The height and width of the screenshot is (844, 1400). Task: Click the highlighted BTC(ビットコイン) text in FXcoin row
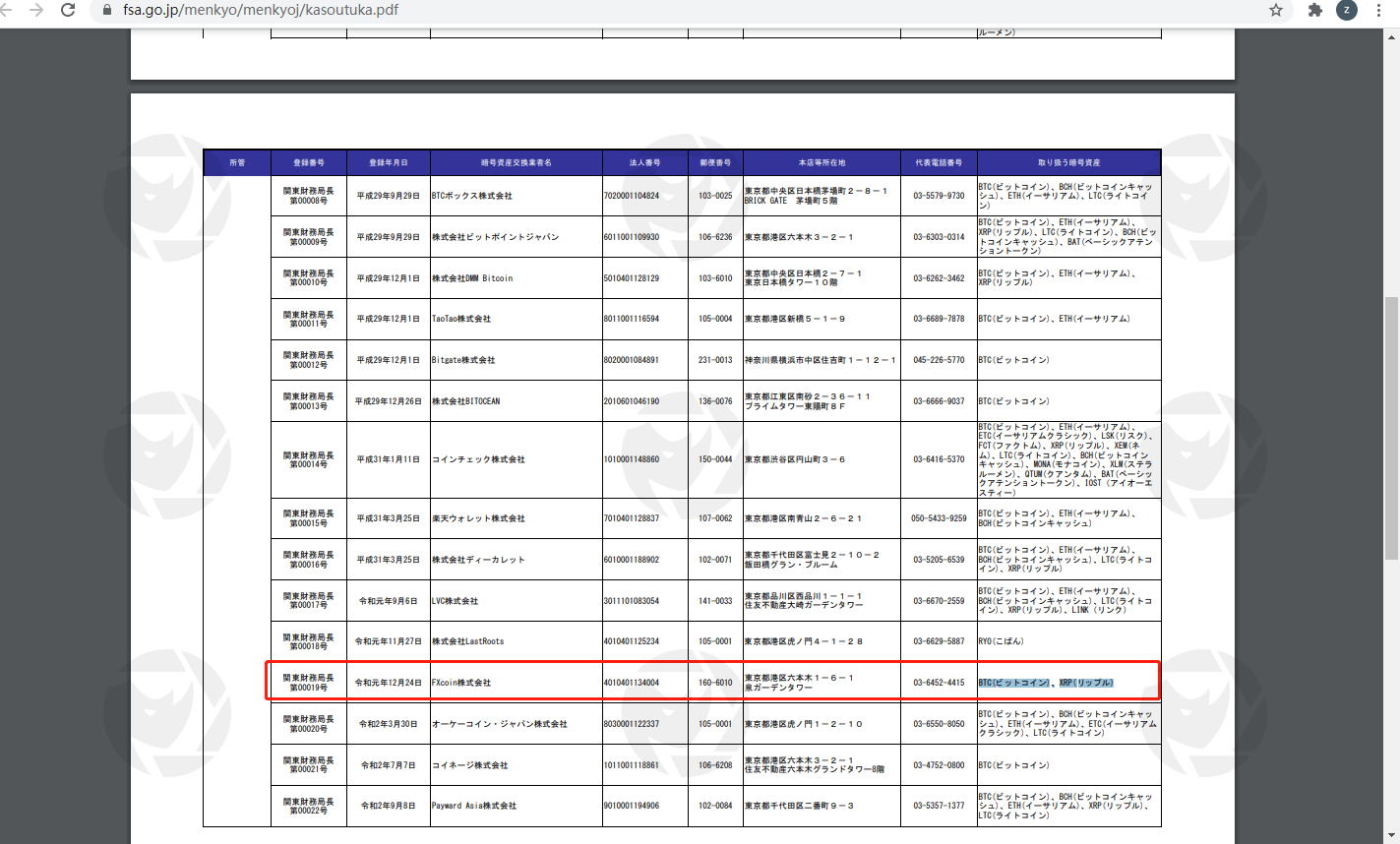1014,683
